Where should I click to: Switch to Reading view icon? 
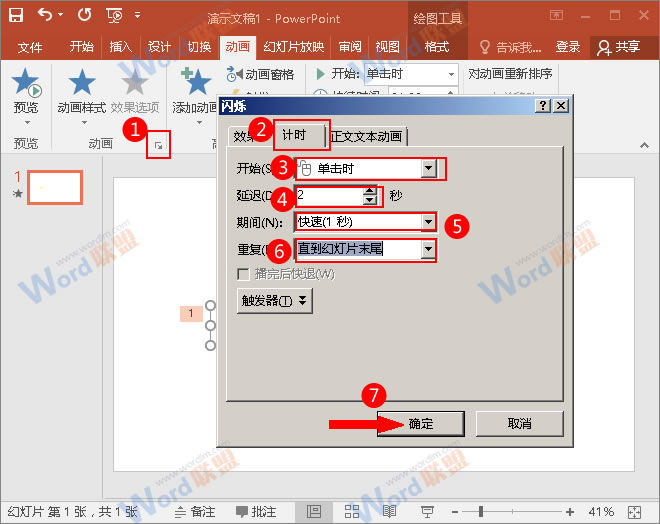387,511
